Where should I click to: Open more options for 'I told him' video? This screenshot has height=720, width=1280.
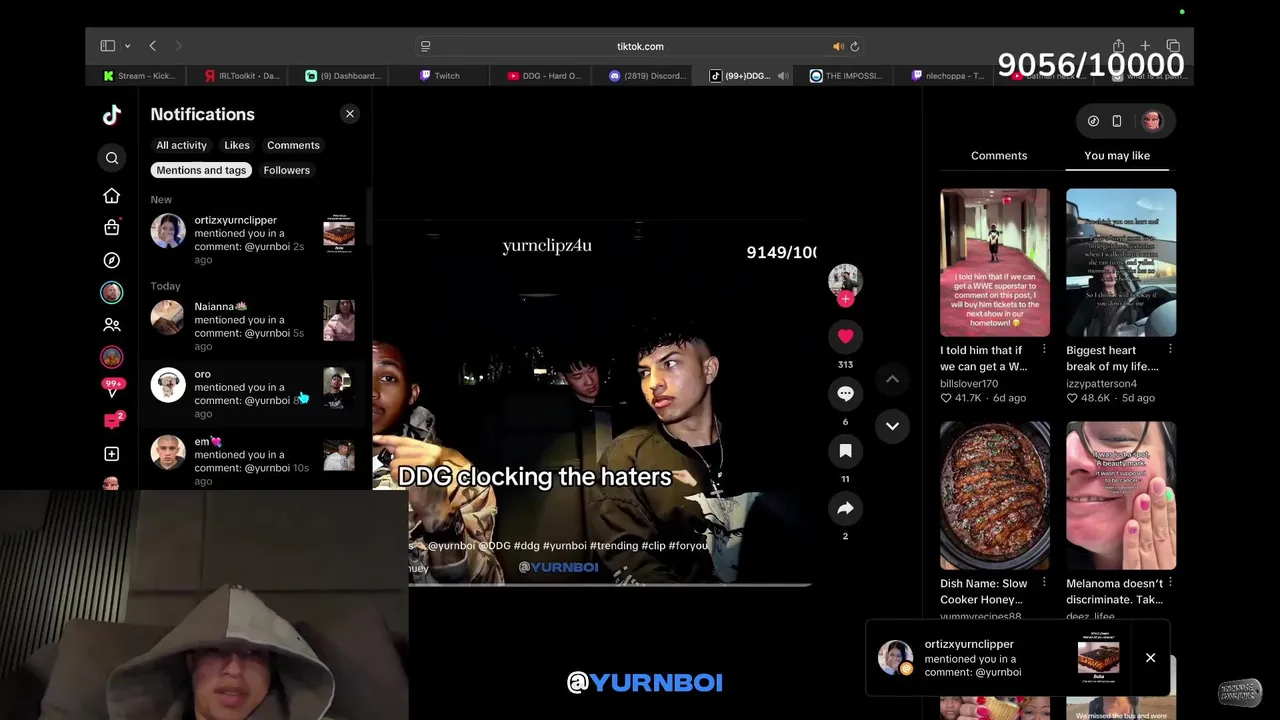click(x=1044, y=350)
